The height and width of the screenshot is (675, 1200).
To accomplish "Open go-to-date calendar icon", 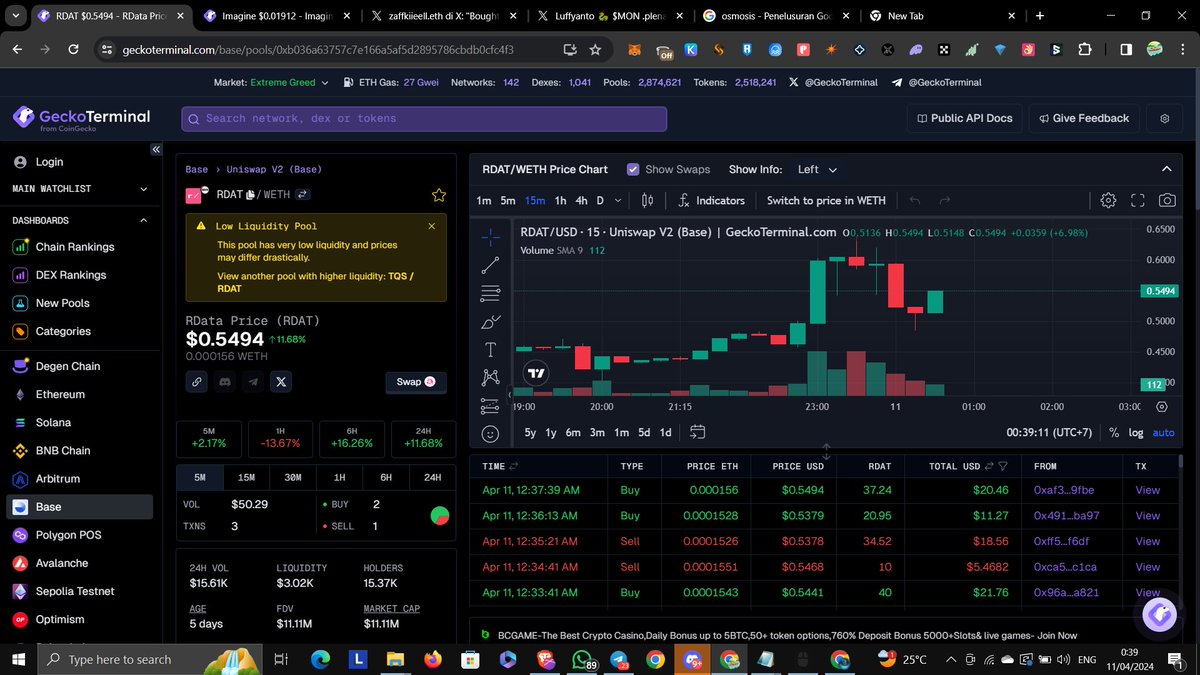I will point(697,432).
